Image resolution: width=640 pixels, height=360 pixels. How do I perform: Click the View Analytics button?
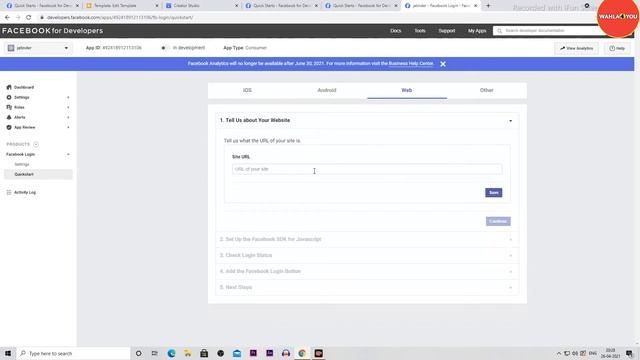point(576,48)
